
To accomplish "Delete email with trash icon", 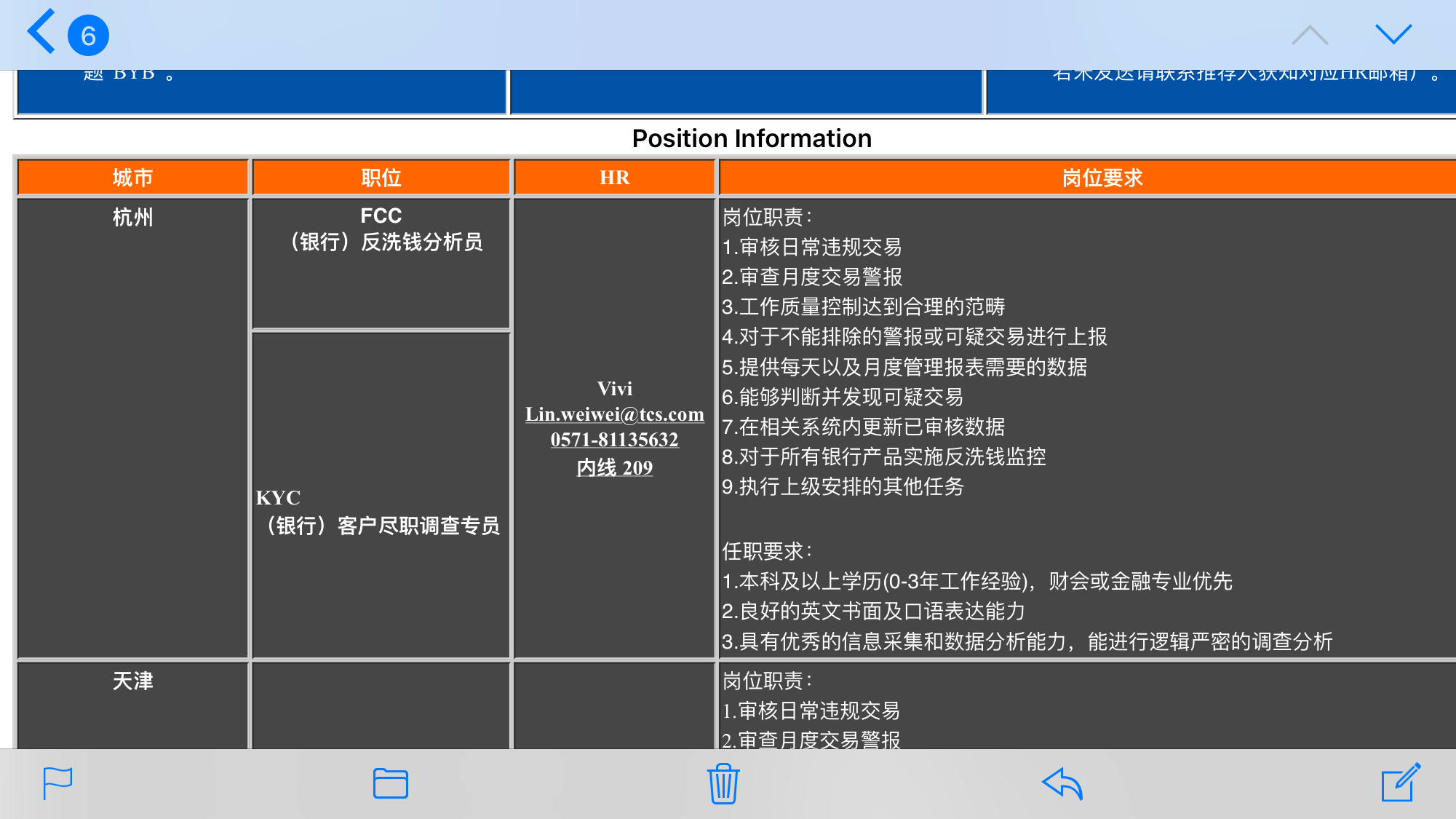I will point(723,783).
